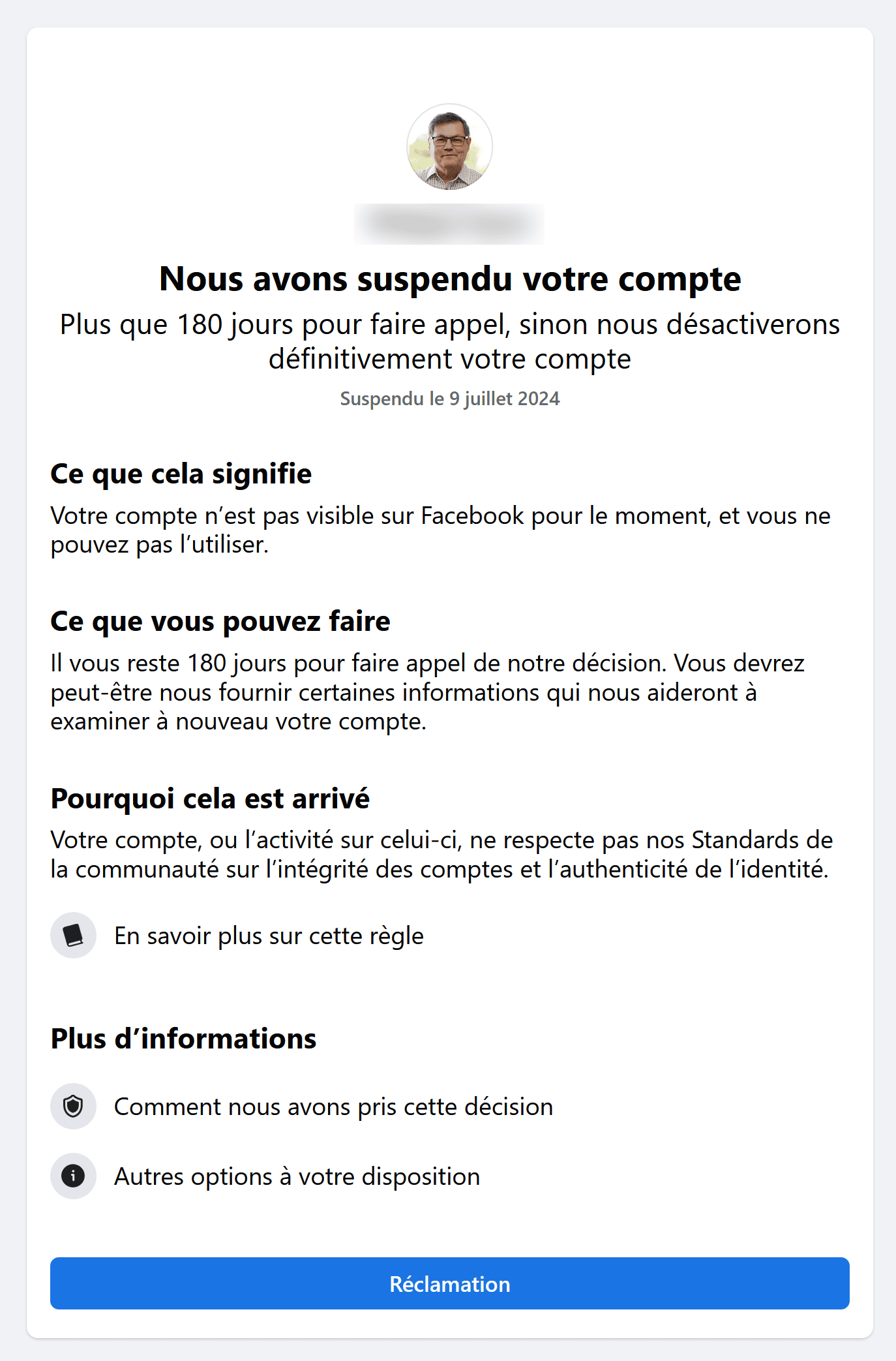Click the 'Ce que cela signifie' heading
896x1361 pixels.
(181, 474)
